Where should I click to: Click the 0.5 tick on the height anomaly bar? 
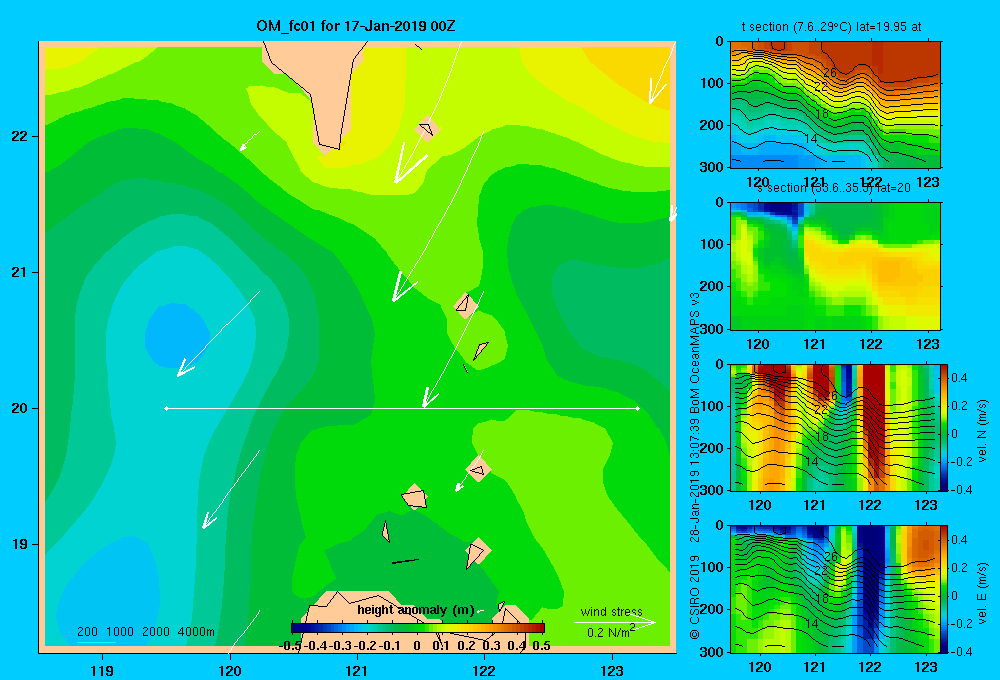541,646
